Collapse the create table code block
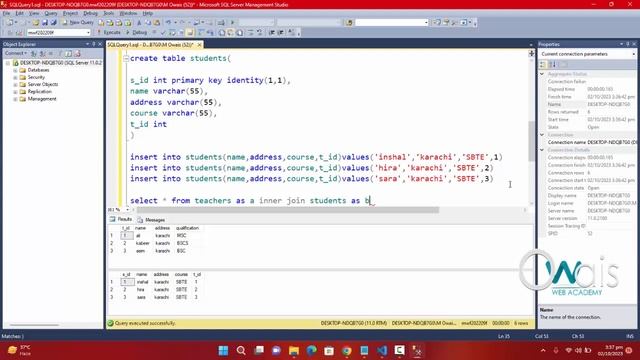 pyautogui.click(x=126, y=58)
